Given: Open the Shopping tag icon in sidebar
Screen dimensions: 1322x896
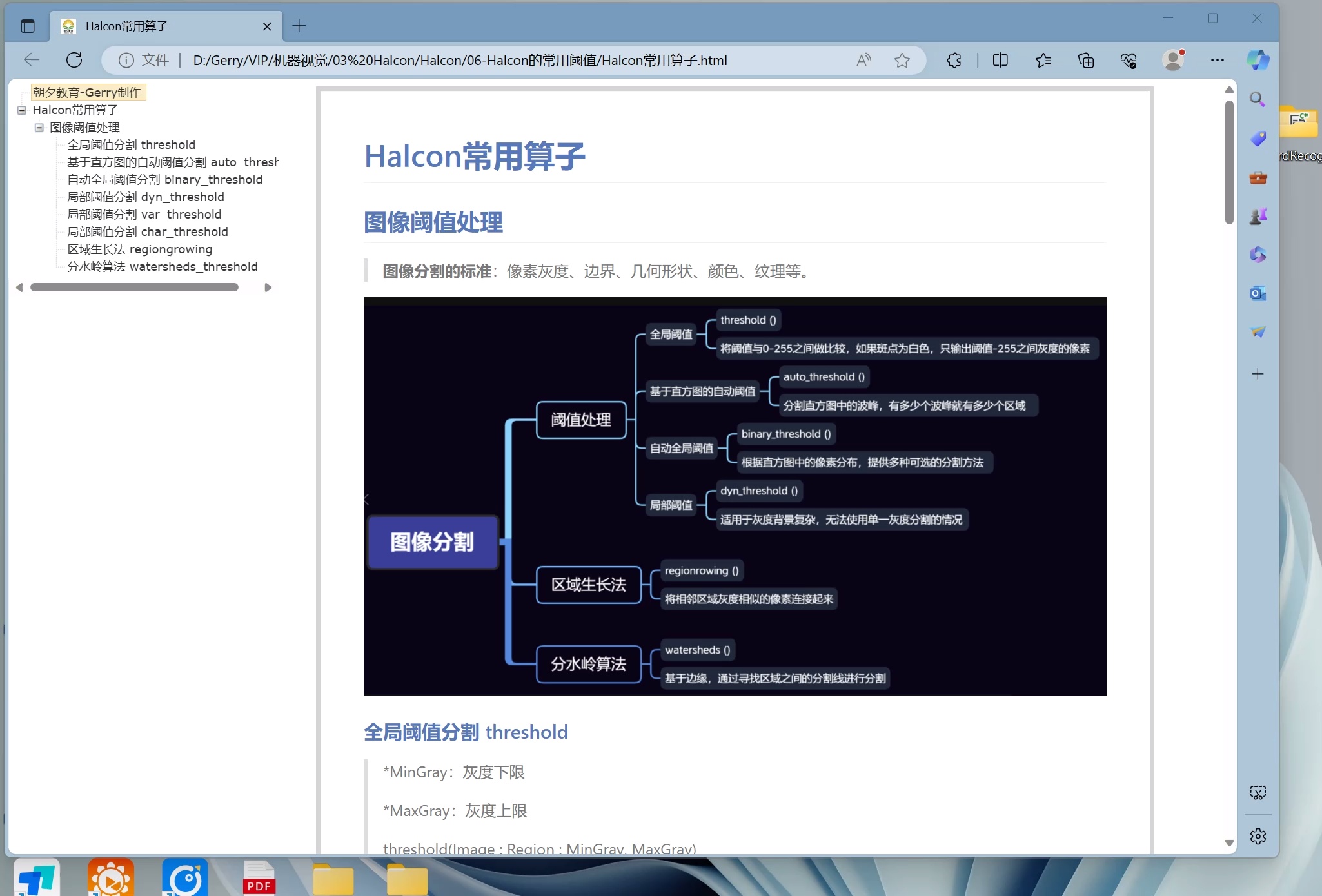Looking at the screenshot, I should click(x=1257, y=139).
